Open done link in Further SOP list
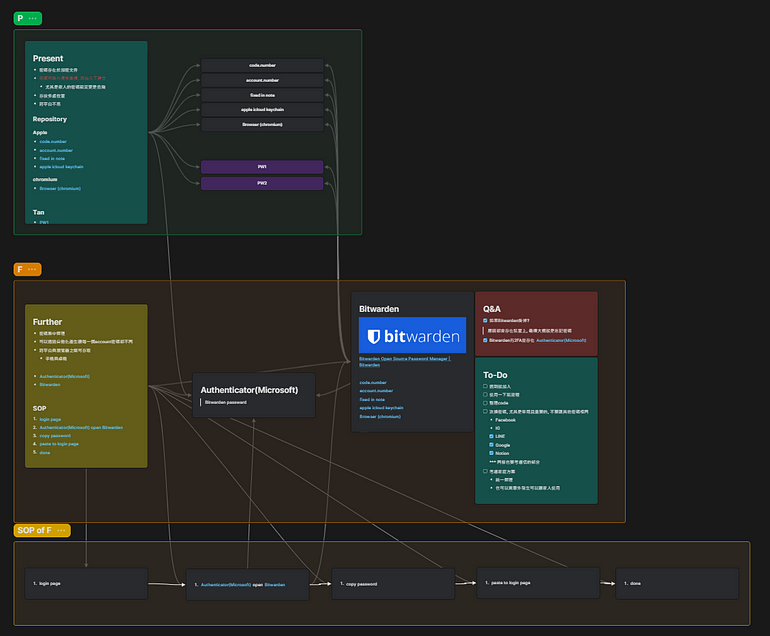770x636 pixels. 45,453
